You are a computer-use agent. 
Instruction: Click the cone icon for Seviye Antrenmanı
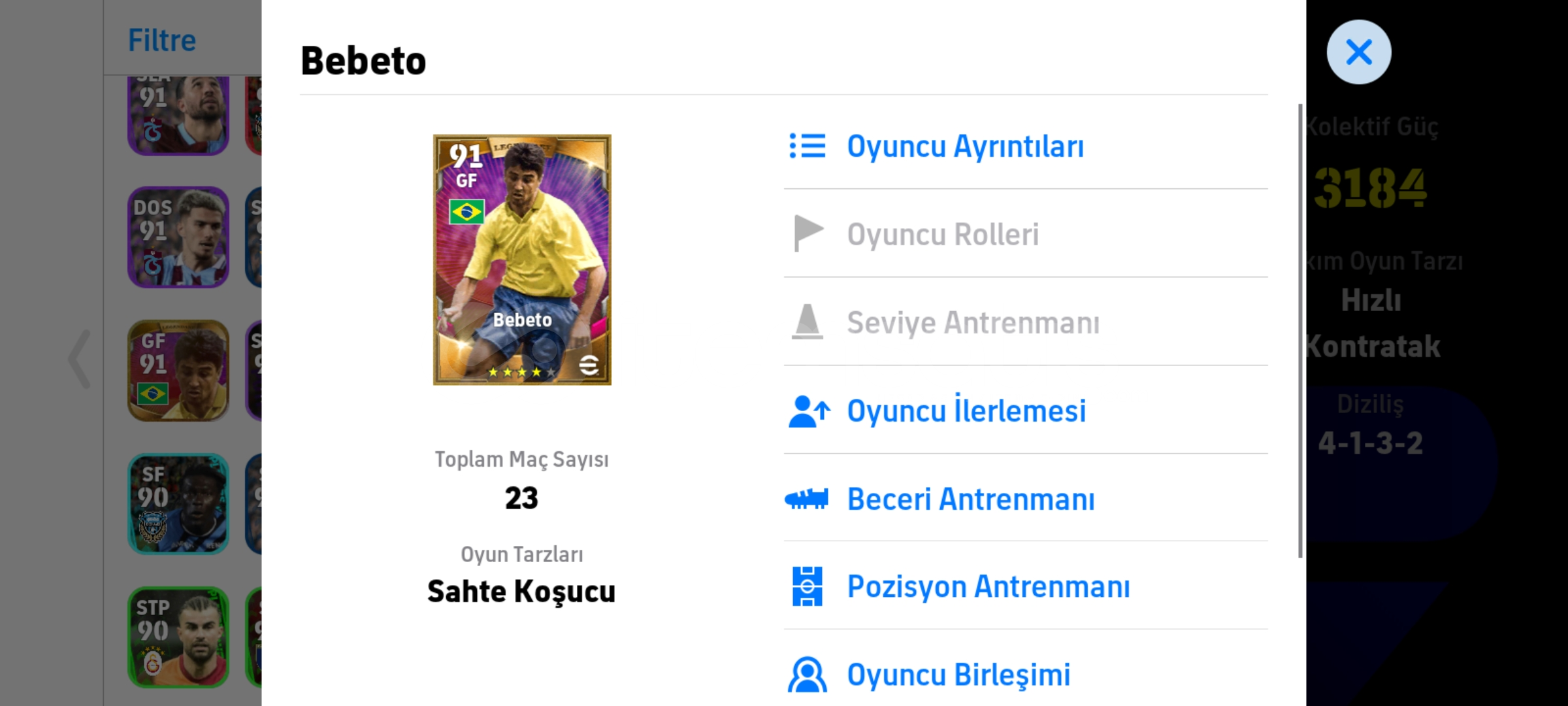pyautogui.click(x=808, y=322)
